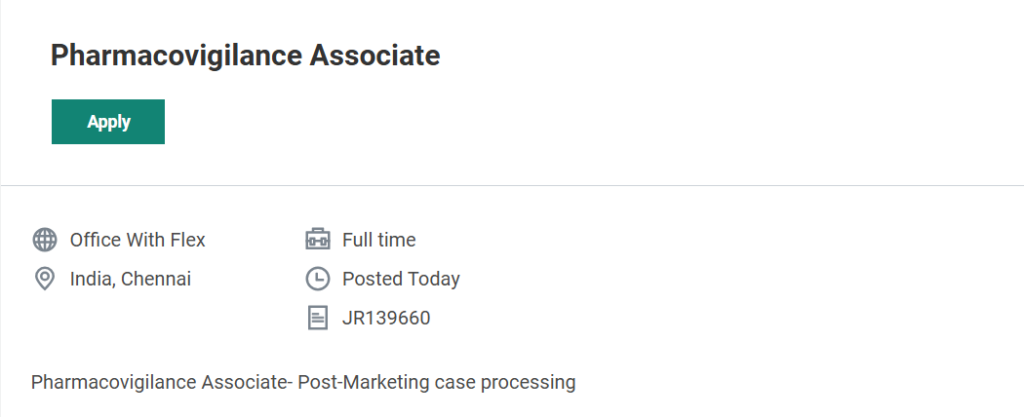Click the horizontal divider below Apply
This screenshot has width=1024, height=417.
pos(512,185)
